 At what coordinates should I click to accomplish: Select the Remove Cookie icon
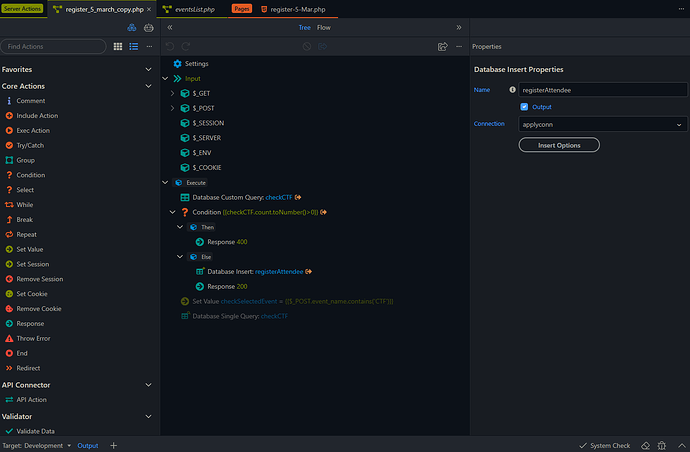(9, 309)
